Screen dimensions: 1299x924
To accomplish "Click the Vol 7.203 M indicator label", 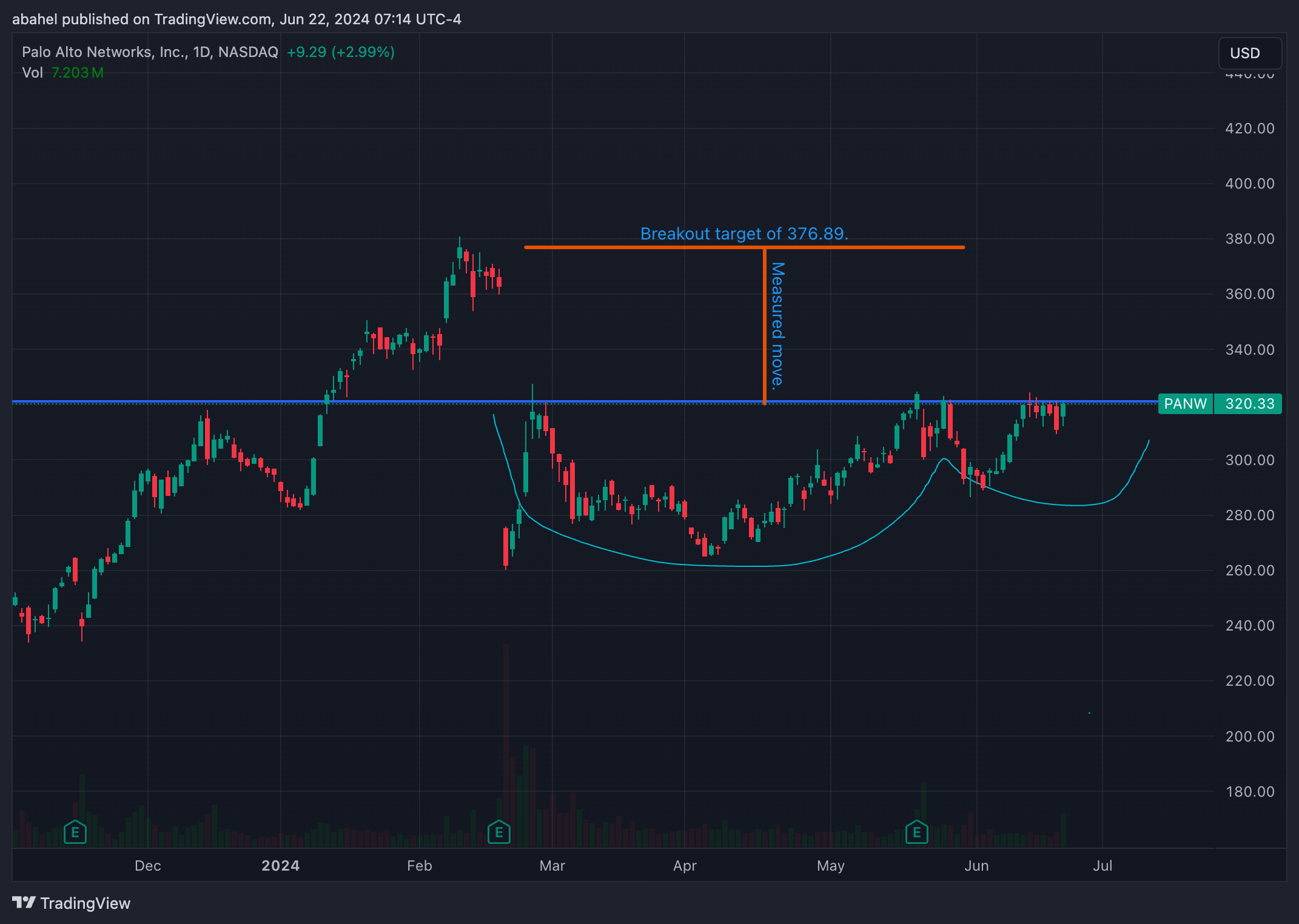I will pyautogui.click(x=63, y=73).
